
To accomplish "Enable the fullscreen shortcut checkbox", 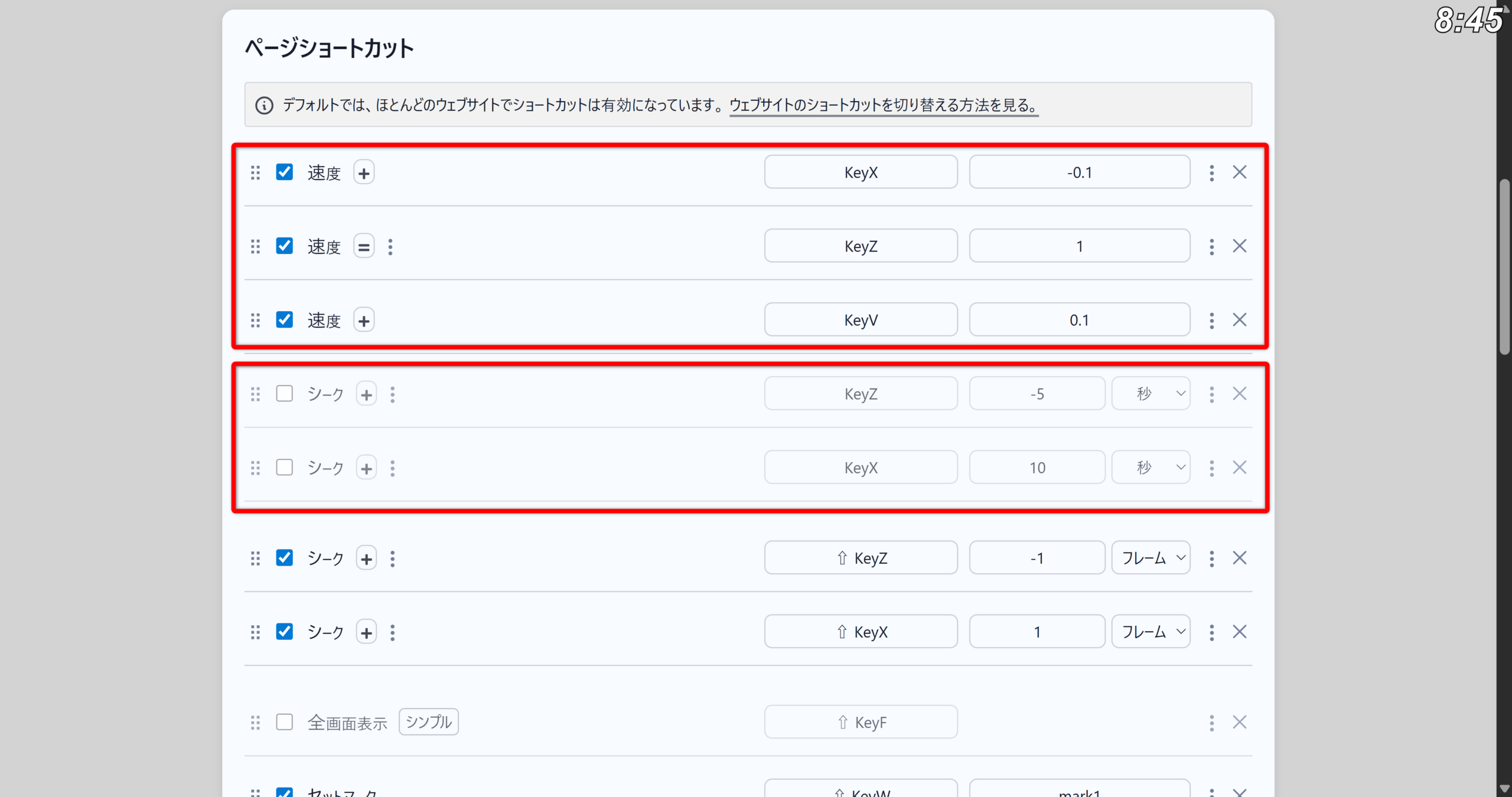I will click(285, 722).
